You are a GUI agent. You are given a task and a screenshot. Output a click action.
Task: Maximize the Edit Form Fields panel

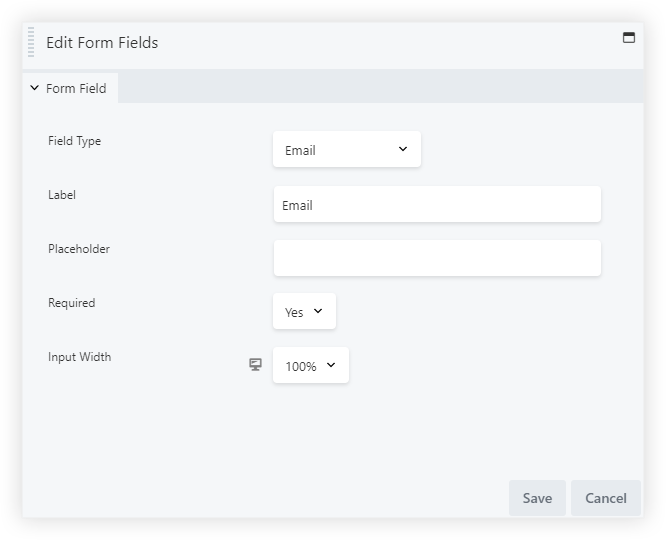(x=629, y=38)
